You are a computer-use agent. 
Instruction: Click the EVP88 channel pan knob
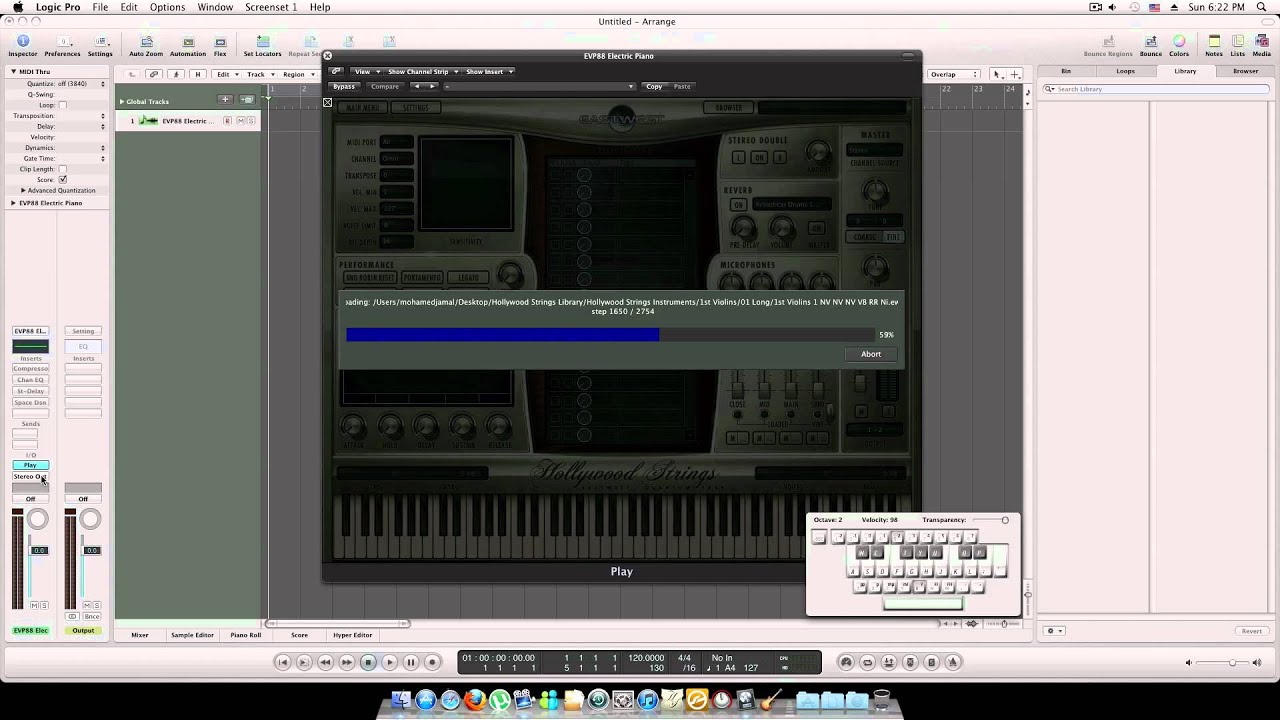pyautogui.click(x=38, y=519)
